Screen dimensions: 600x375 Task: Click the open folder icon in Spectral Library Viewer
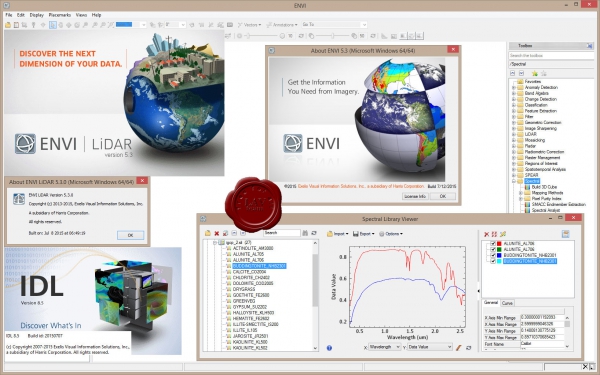click(208, 233)
